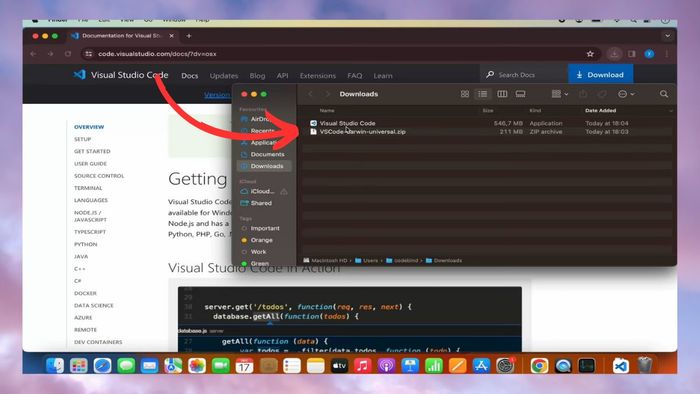Sort by the Date Added column header

(600, 110)
